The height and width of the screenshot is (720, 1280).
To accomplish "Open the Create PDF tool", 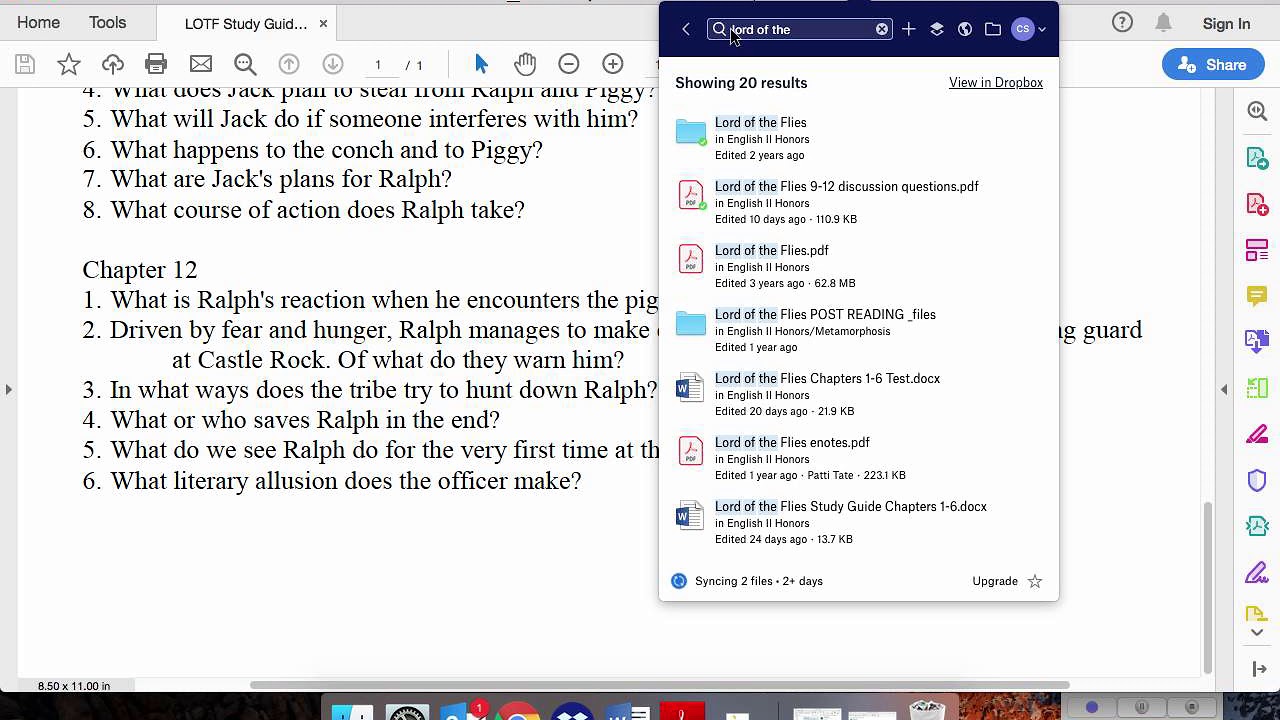I will pyautogui.click(x=1257, y=204).
